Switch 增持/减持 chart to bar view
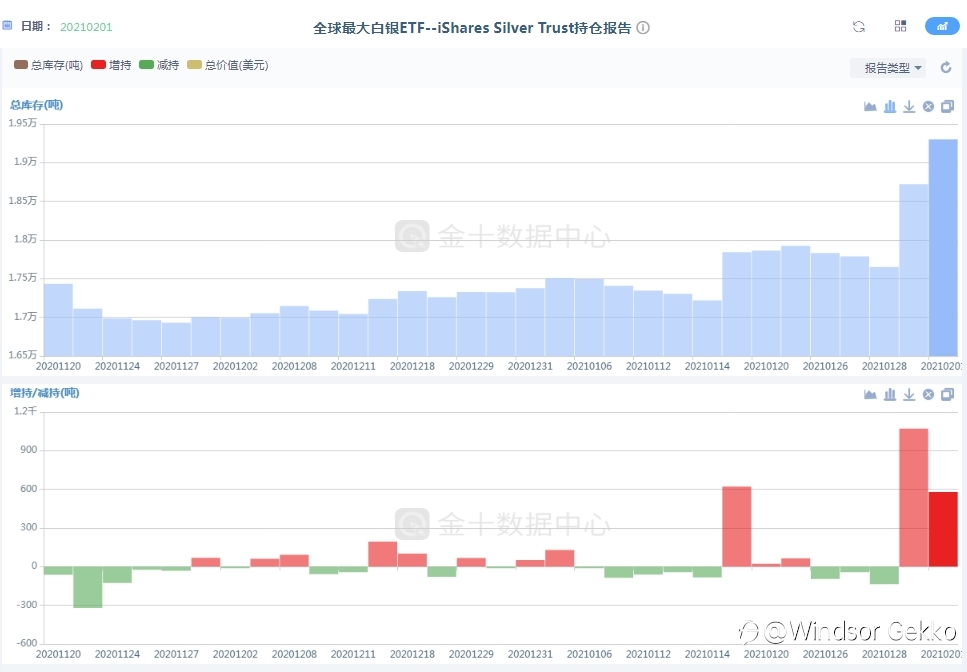This screenshot has height=672, width=967. coord(890,395)
